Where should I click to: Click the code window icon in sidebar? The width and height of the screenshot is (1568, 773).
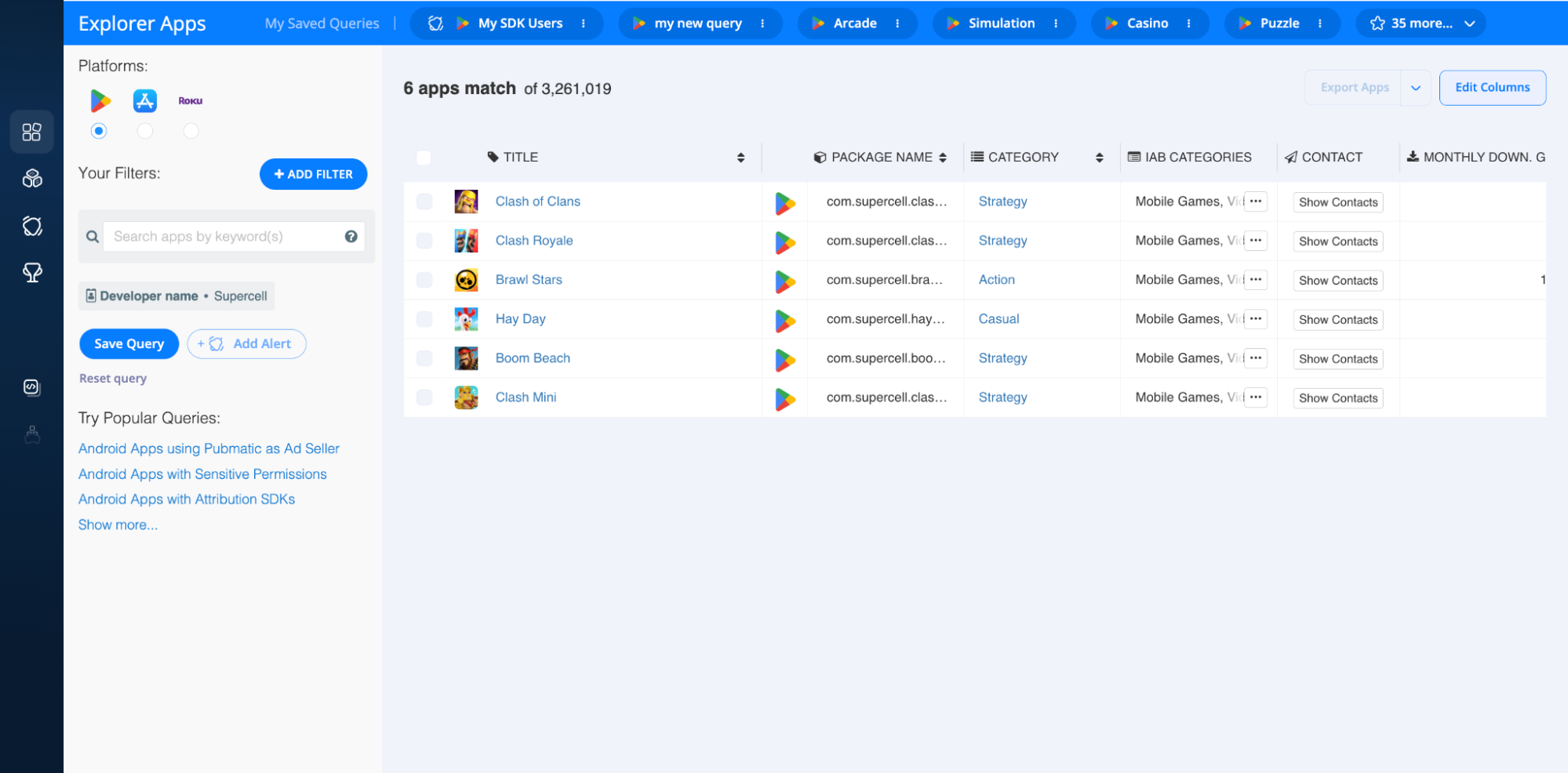32,387
